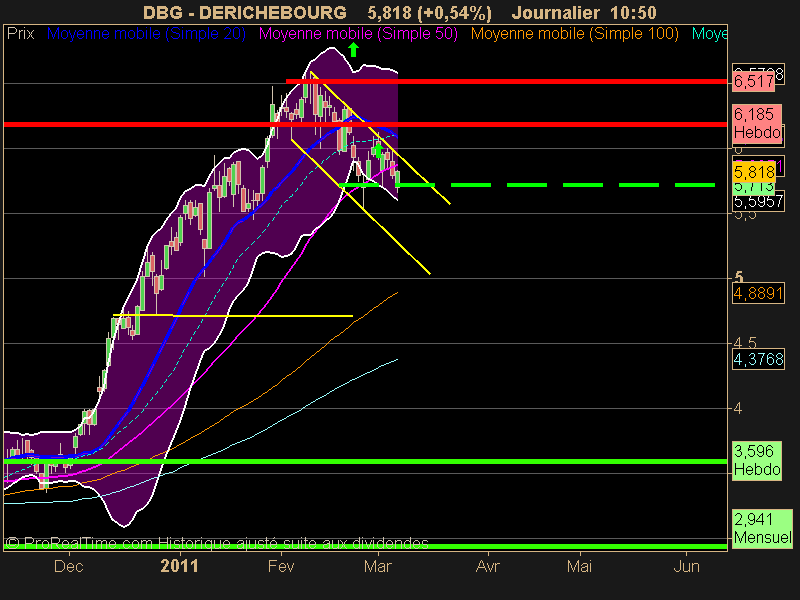Click the '2,941 Mensuel' support label
Image resolution: width=800 pixels, height=600 pixels.
coord(762,529)
